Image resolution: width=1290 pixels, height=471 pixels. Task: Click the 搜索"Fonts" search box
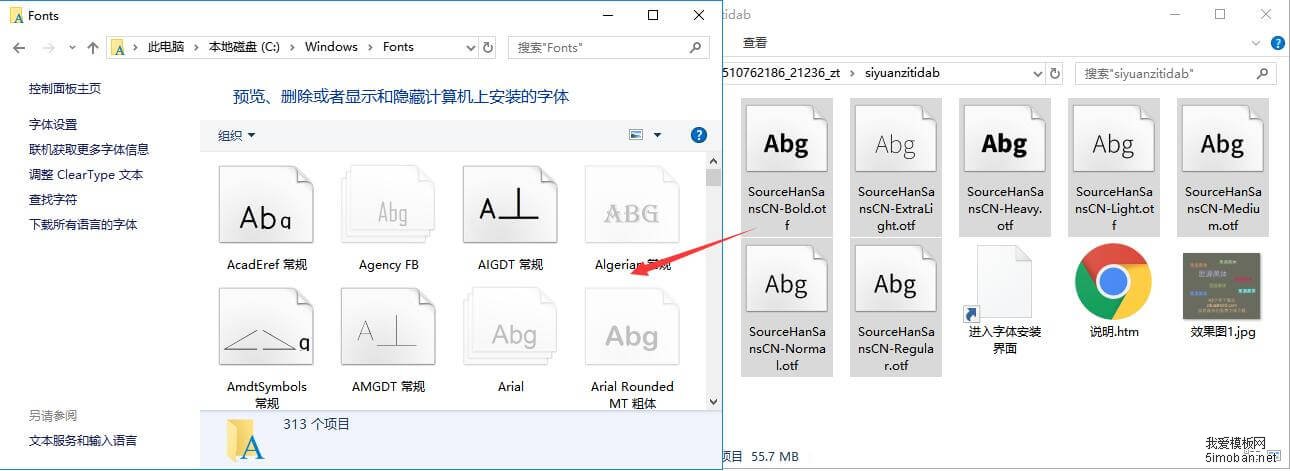click(600, 47)
